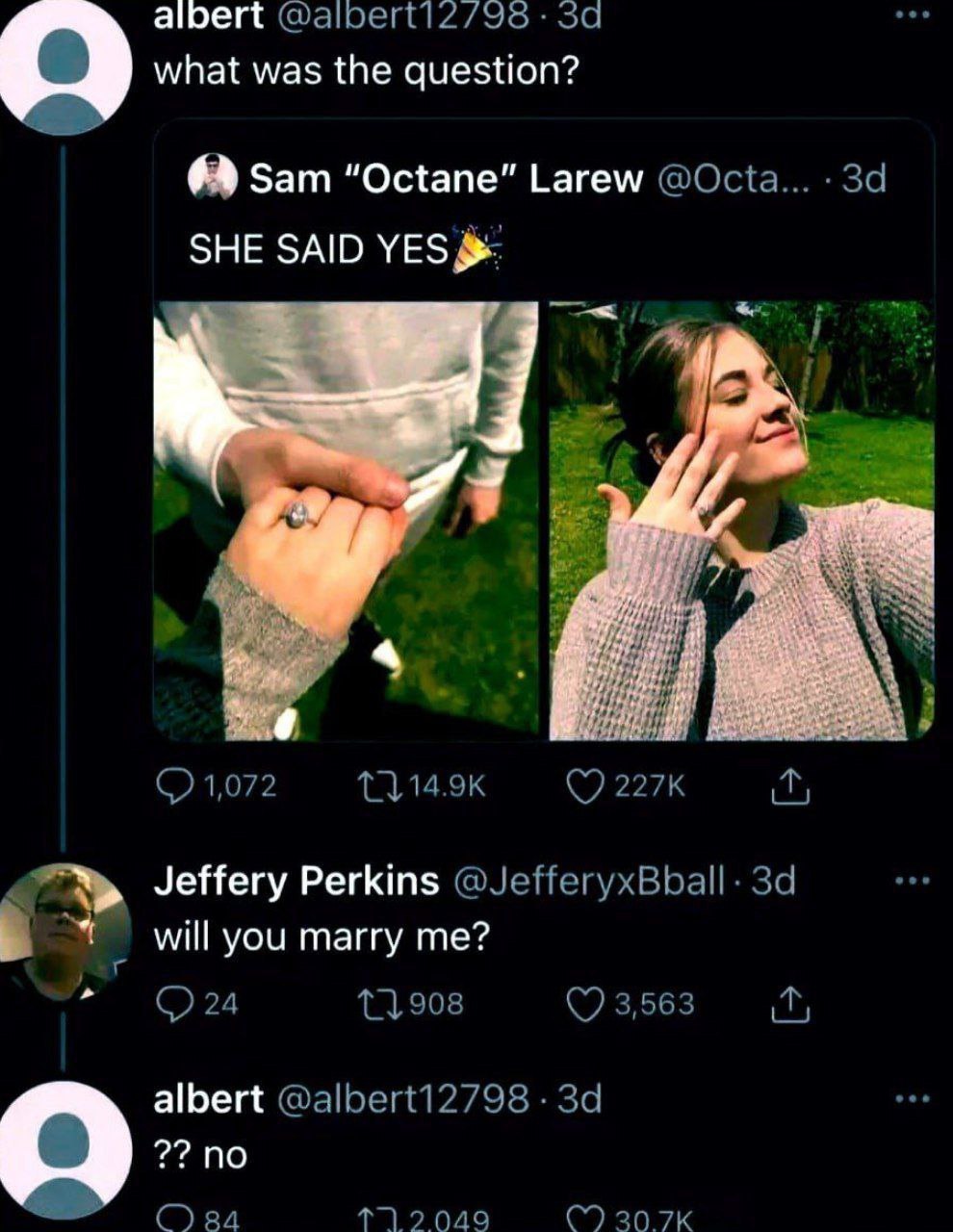This screenshot has width=953, height=1232.
Task: Reply to Jeffery Perkins' tweet
Action: pyautogui.click(x=171, y=1004)
